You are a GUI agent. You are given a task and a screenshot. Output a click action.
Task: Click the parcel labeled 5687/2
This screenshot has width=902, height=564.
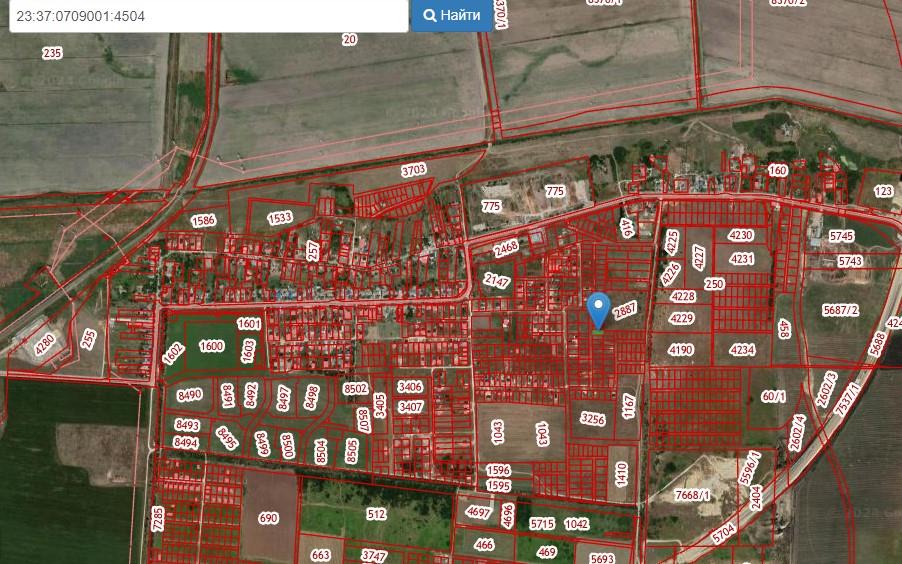tap(841, 310)
